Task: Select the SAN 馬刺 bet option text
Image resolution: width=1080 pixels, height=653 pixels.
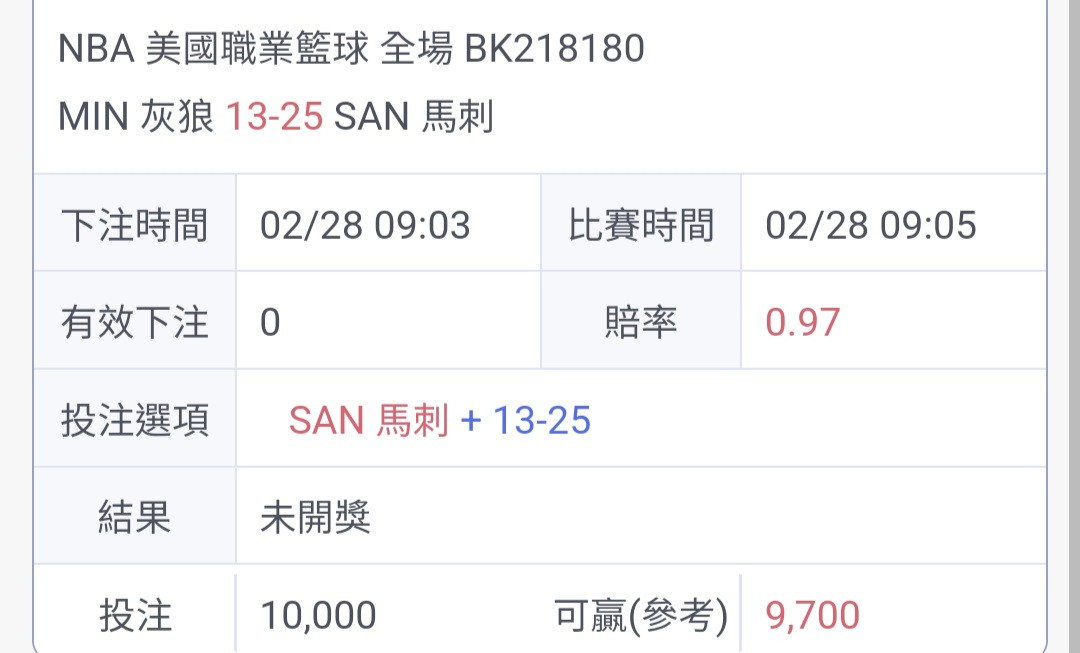Action: click(368, 420)
